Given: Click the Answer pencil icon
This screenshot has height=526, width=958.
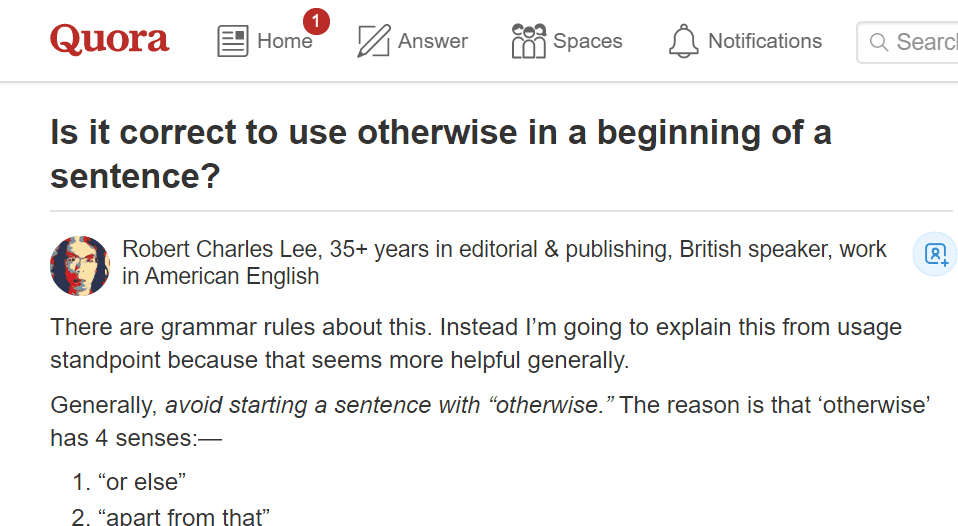Looking at the screenshot, I should pos(373,42).
